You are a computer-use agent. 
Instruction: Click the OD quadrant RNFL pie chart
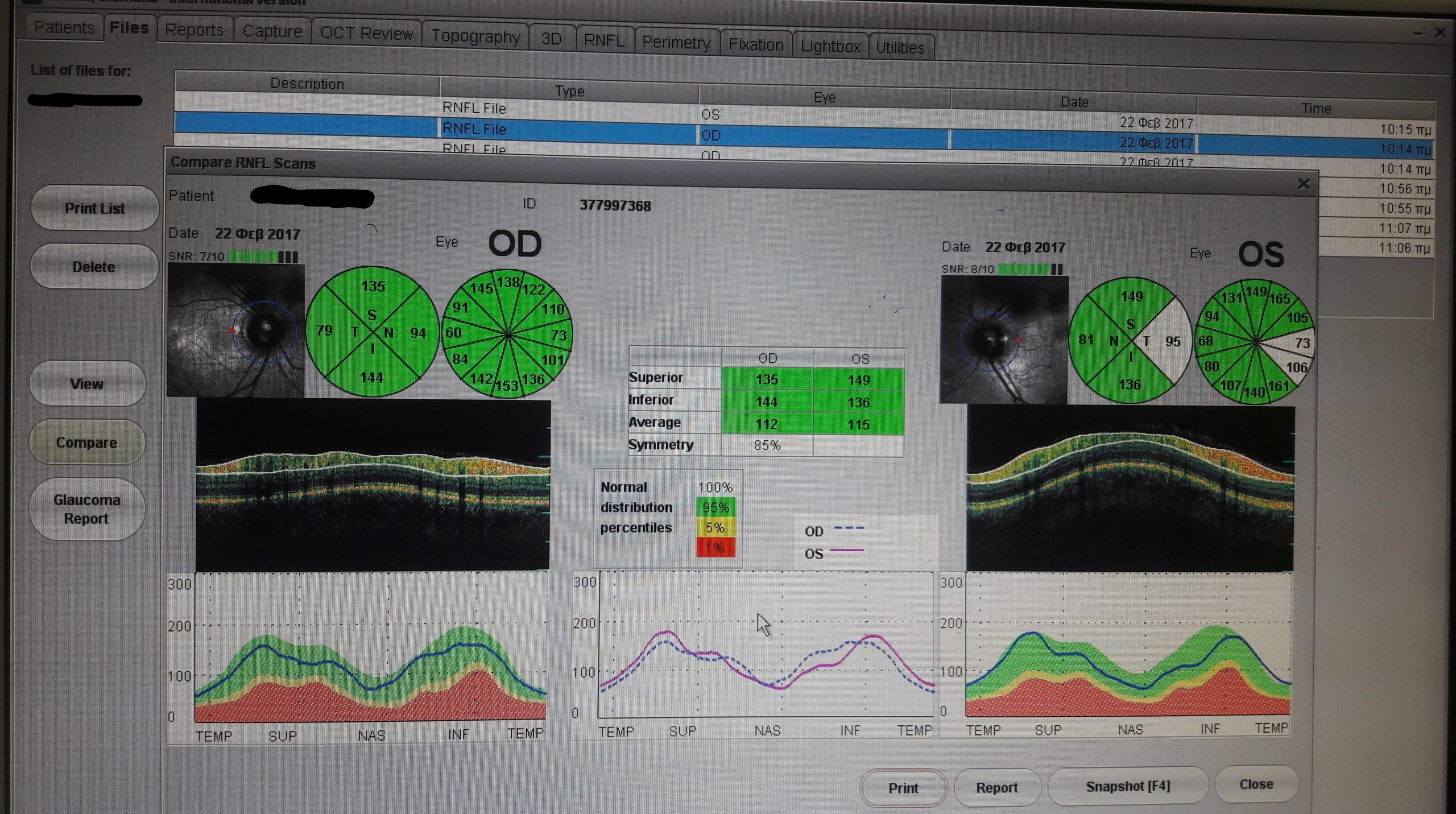point(372,332)
